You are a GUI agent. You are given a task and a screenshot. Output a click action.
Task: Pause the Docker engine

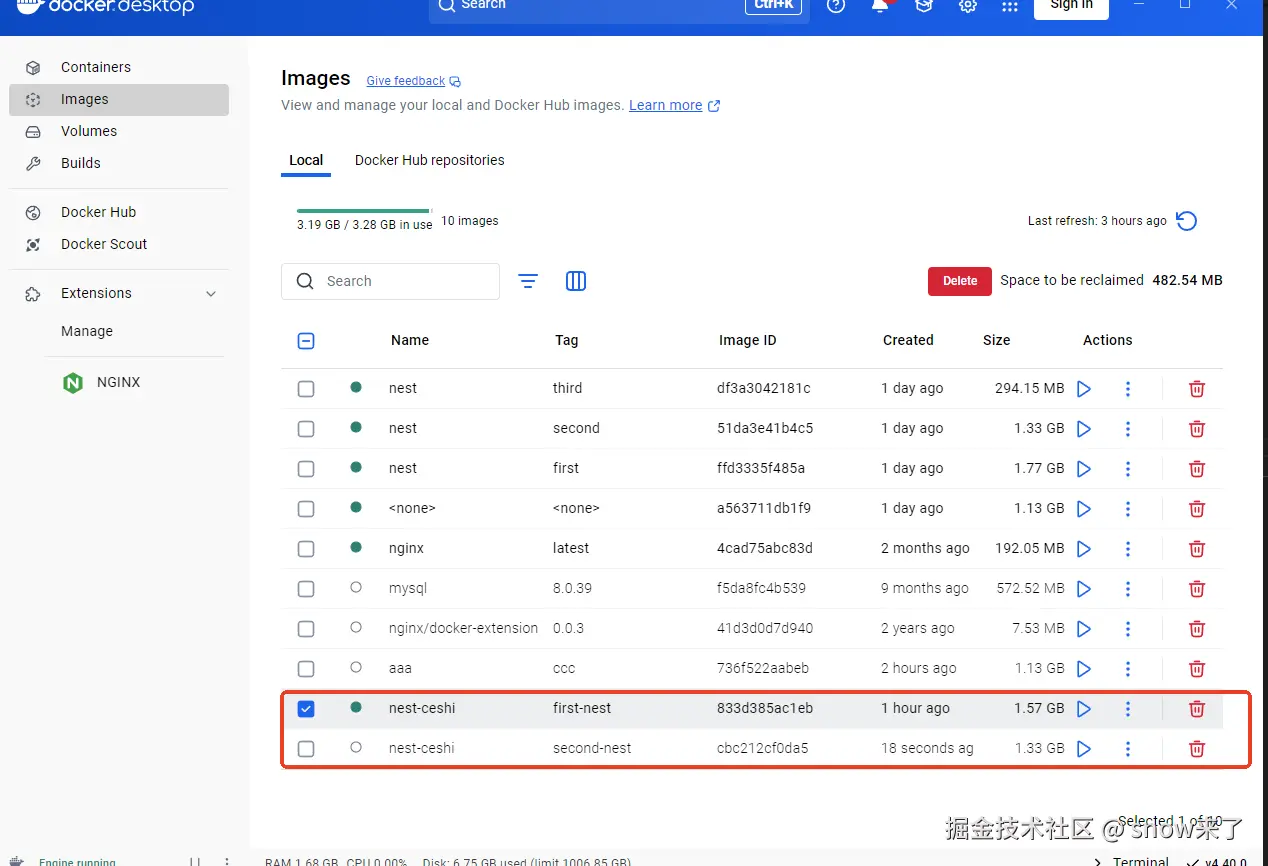coord(195,861)
